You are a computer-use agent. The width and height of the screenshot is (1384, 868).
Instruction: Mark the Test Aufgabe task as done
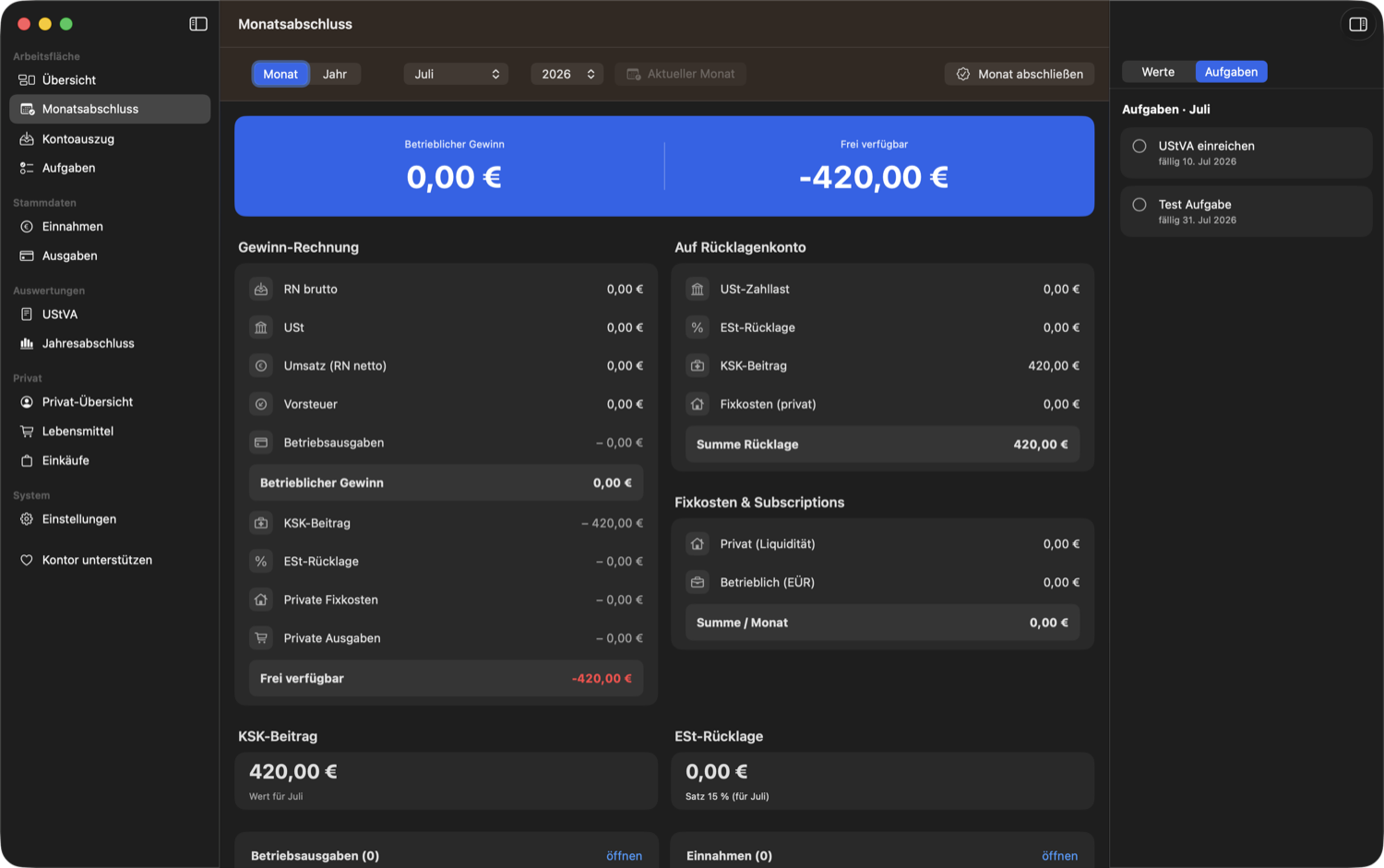1139,205
